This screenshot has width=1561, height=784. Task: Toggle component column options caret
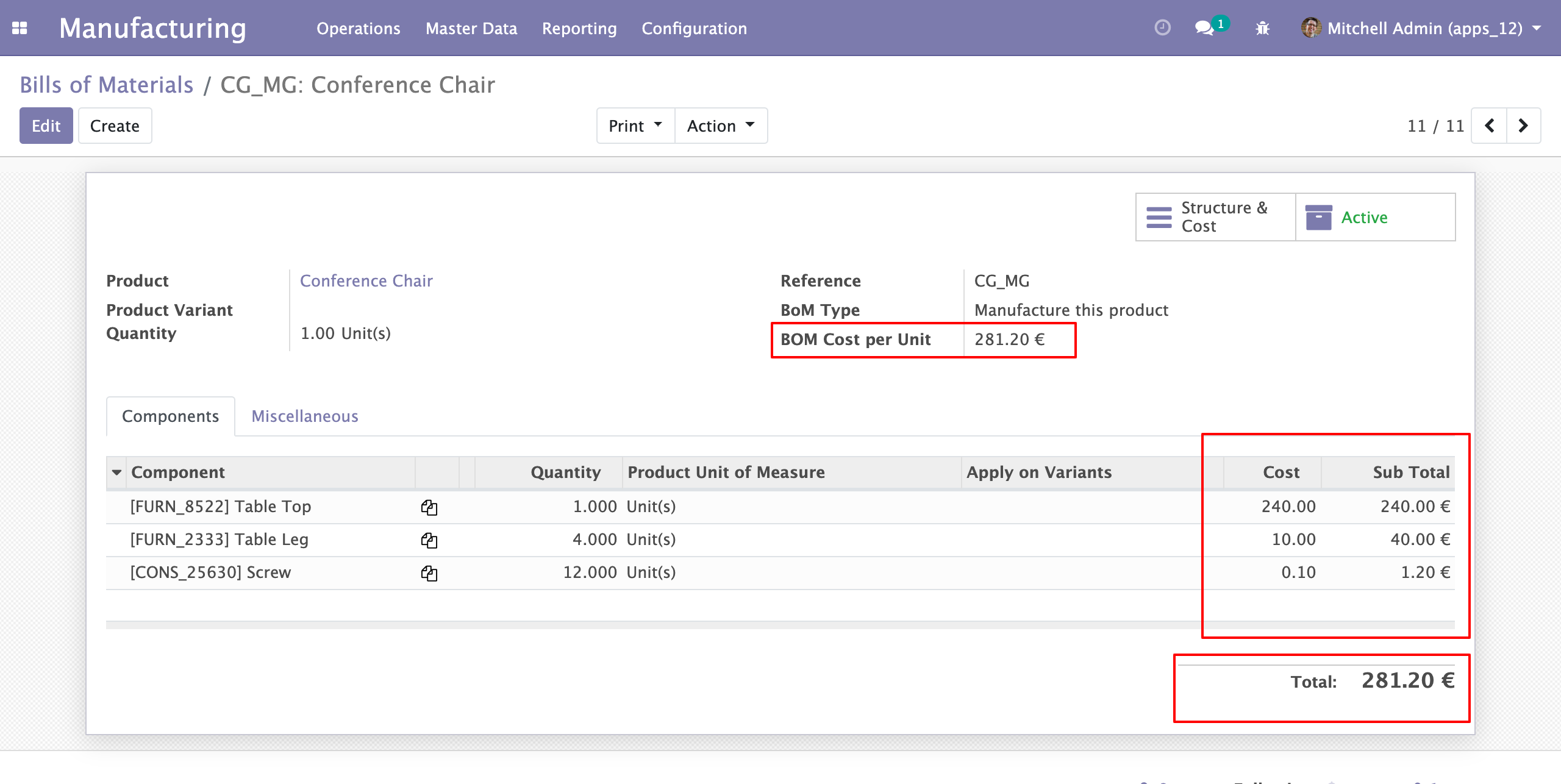click(x=116, y=472)
